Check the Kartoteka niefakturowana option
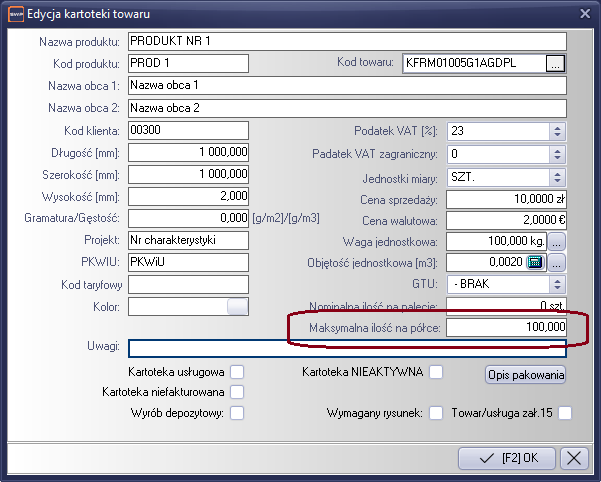601x482 pixels. (x=237, y=392)
